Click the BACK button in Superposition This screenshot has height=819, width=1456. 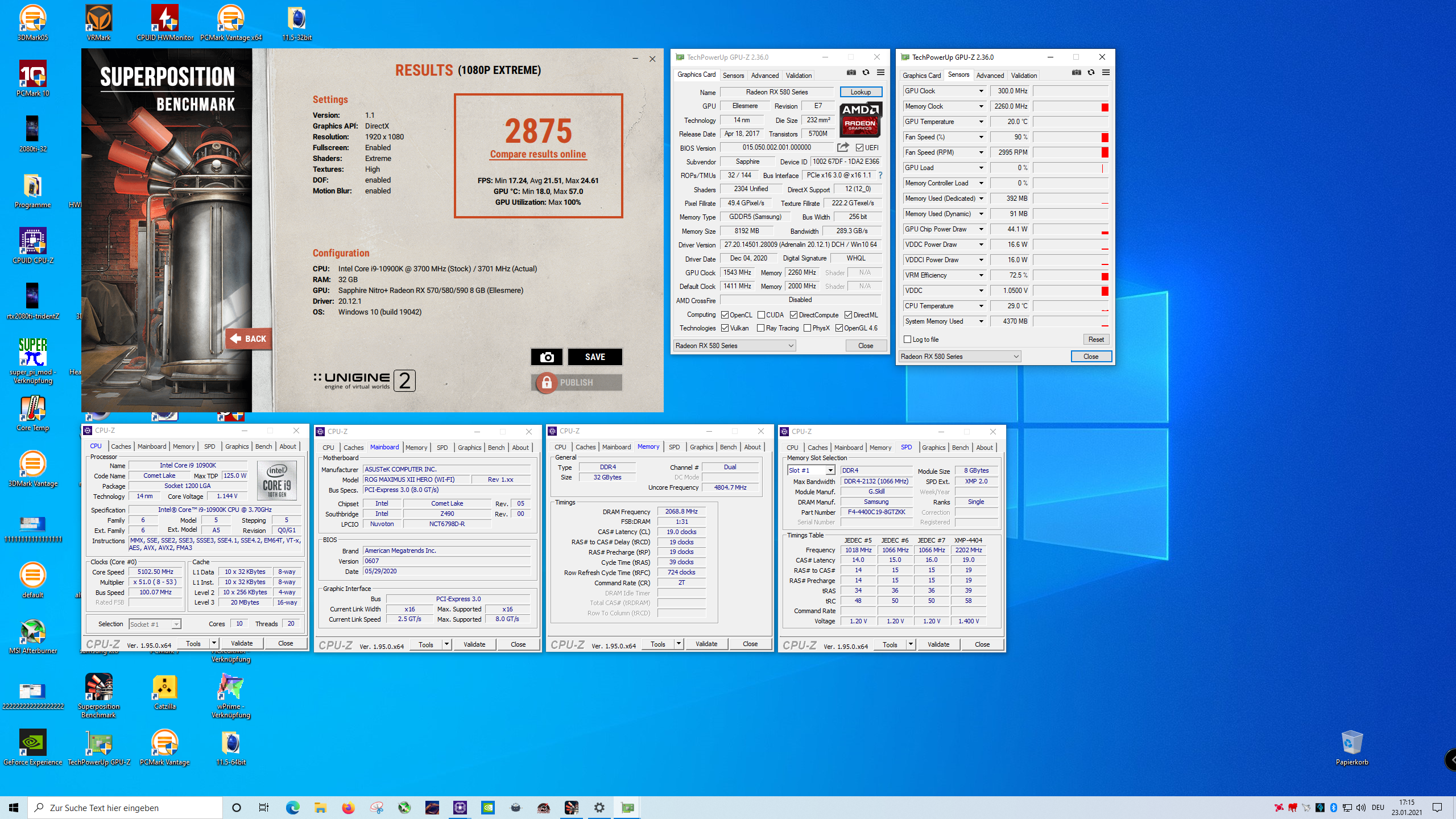coord(249,338)
